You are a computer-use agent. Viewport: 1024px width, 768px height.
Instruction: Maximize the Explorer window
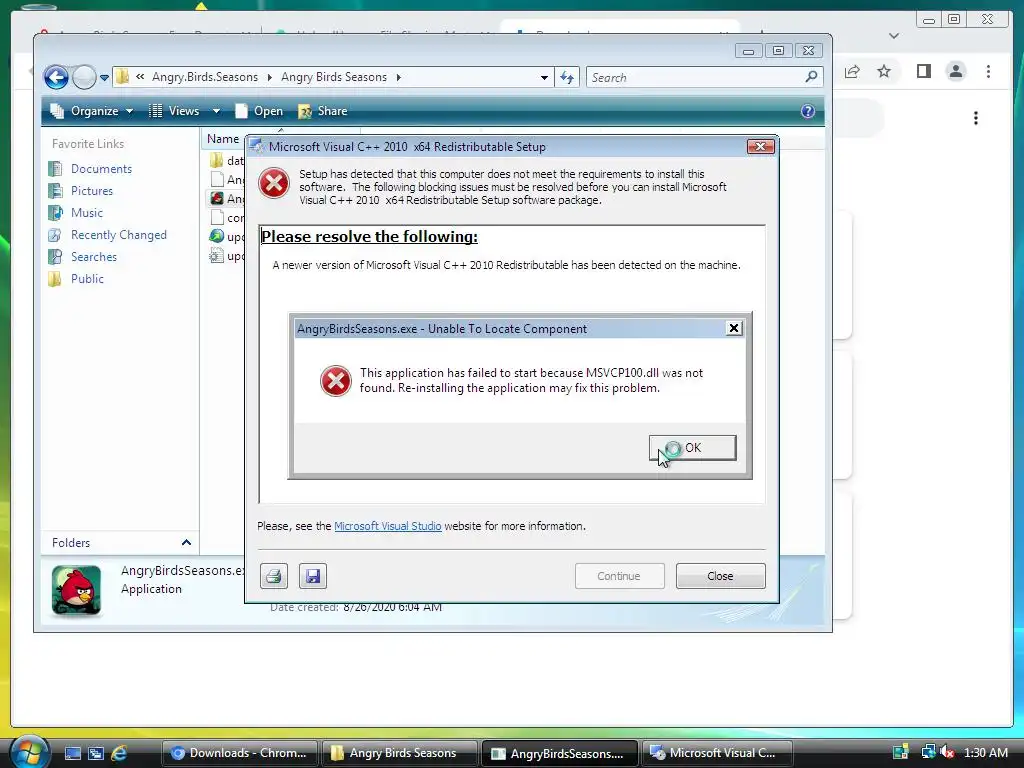point(778,51)
